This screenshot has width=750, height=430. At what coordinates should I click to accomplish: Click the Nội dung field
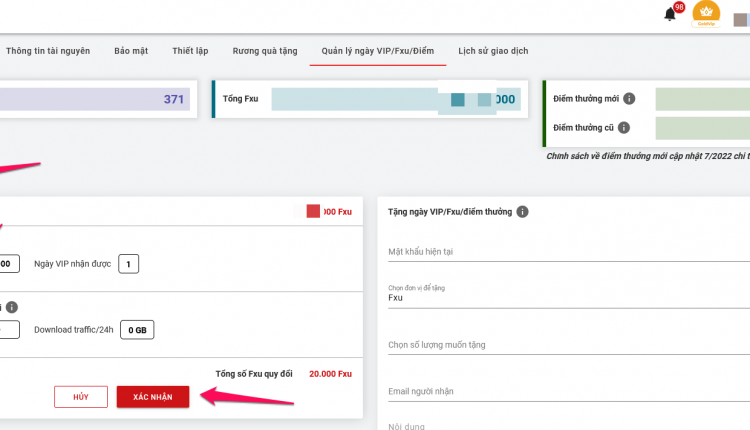tap(569, 426)
